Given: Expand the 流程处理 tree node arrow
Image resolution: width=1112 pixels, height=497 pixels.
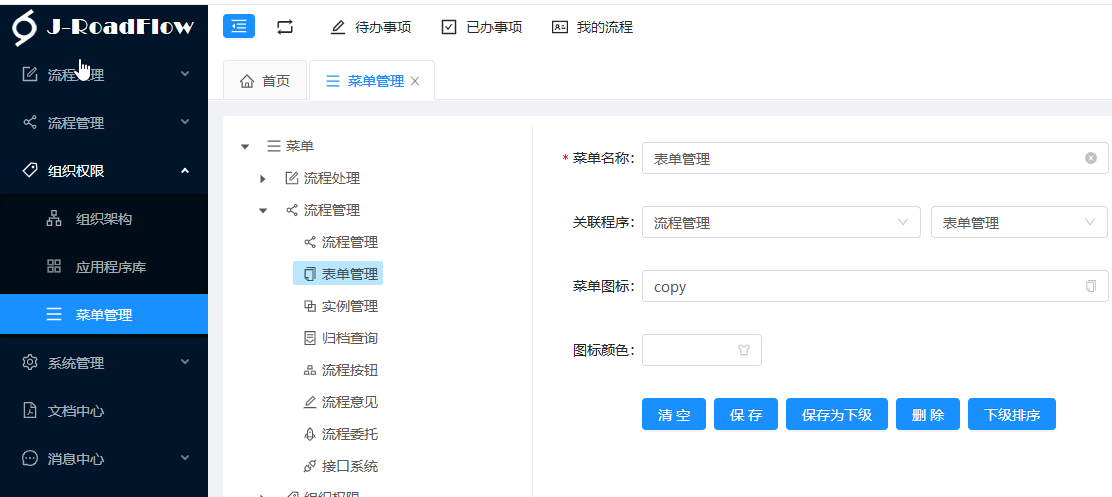Looking at the screenshot, I should (263, 179).
